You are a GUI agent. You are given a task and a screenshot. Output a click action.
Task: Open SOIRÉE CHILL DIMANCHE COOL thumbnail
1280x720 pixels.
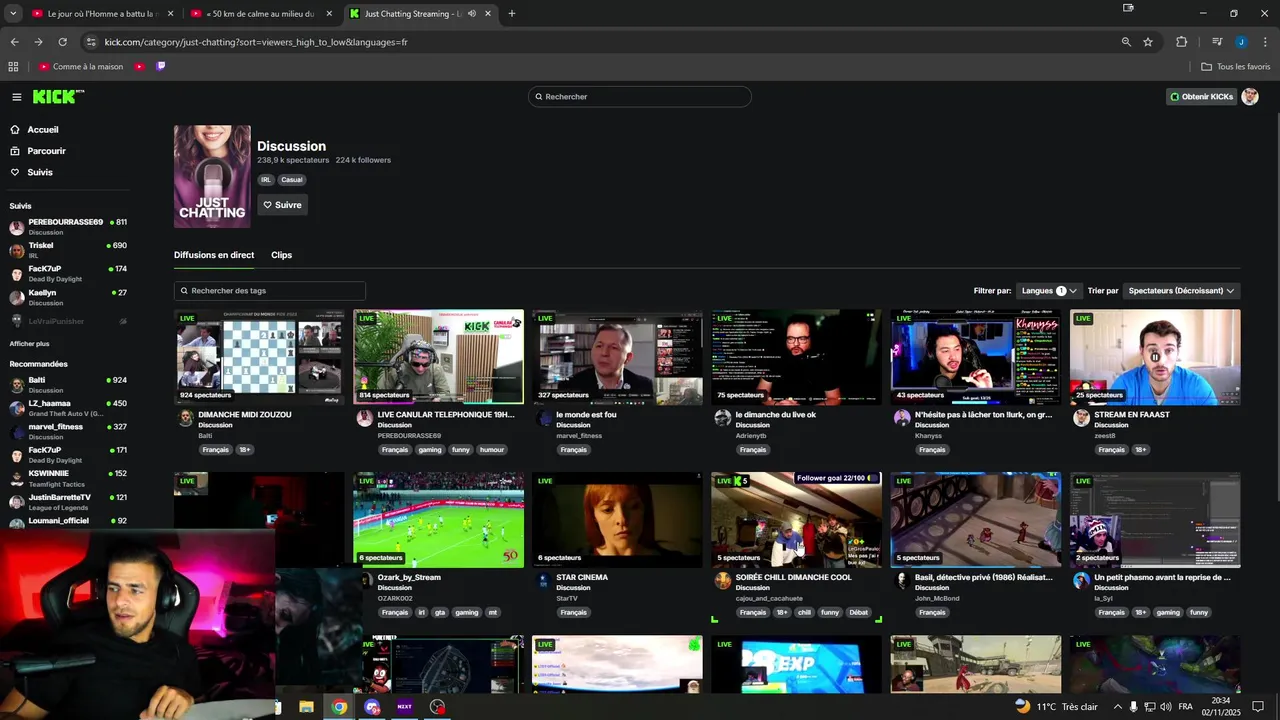click(x=796, y=520)
